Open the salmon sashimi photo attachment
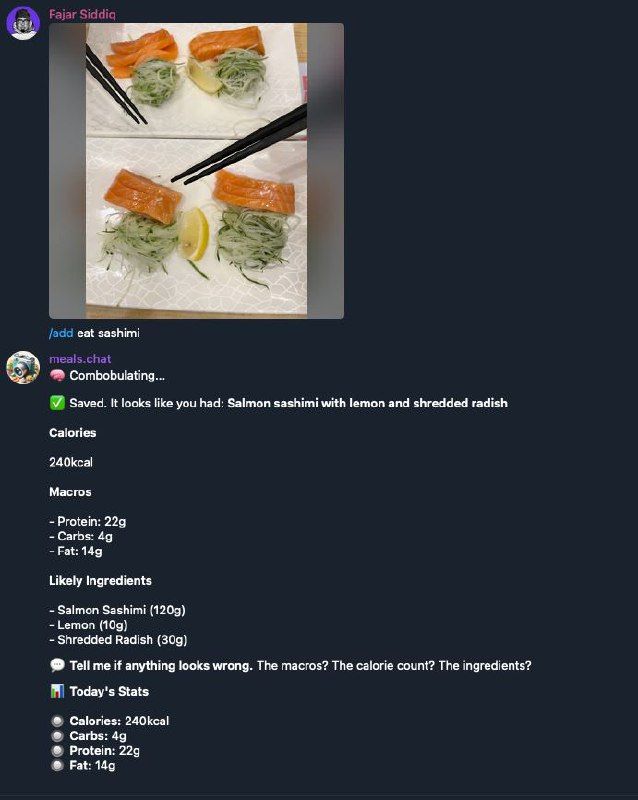 click(x=197, y=171)
